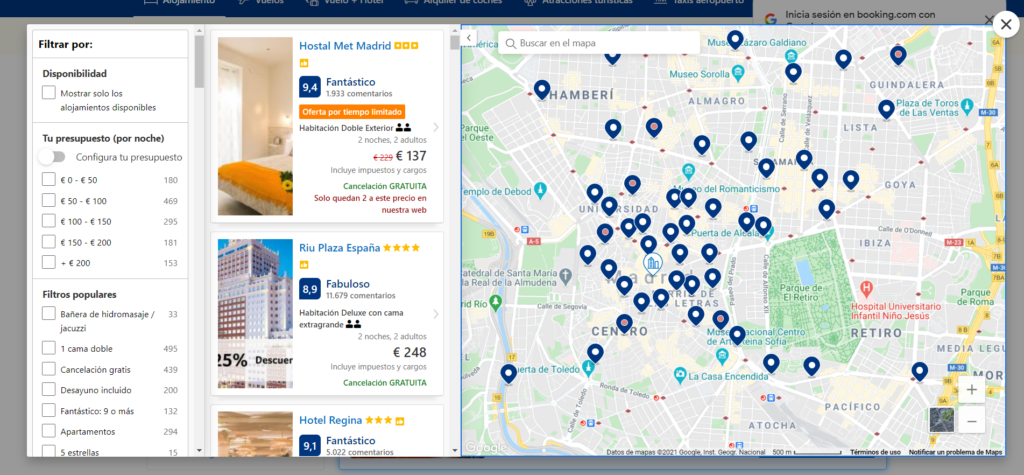Enable Mostrar solo los alojamientos disponibles
The height and width of the screenshot is (475, 1024).
pyautogui.click(x=48, y=93)
